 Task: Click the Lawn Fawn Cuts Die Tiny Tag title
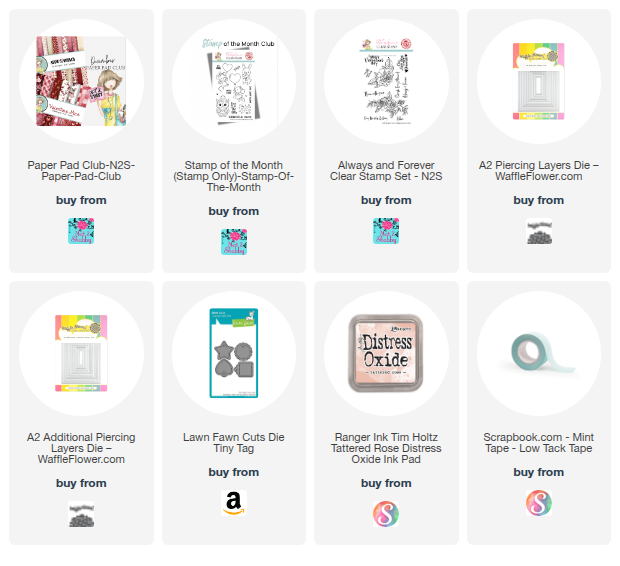(234, 443)
